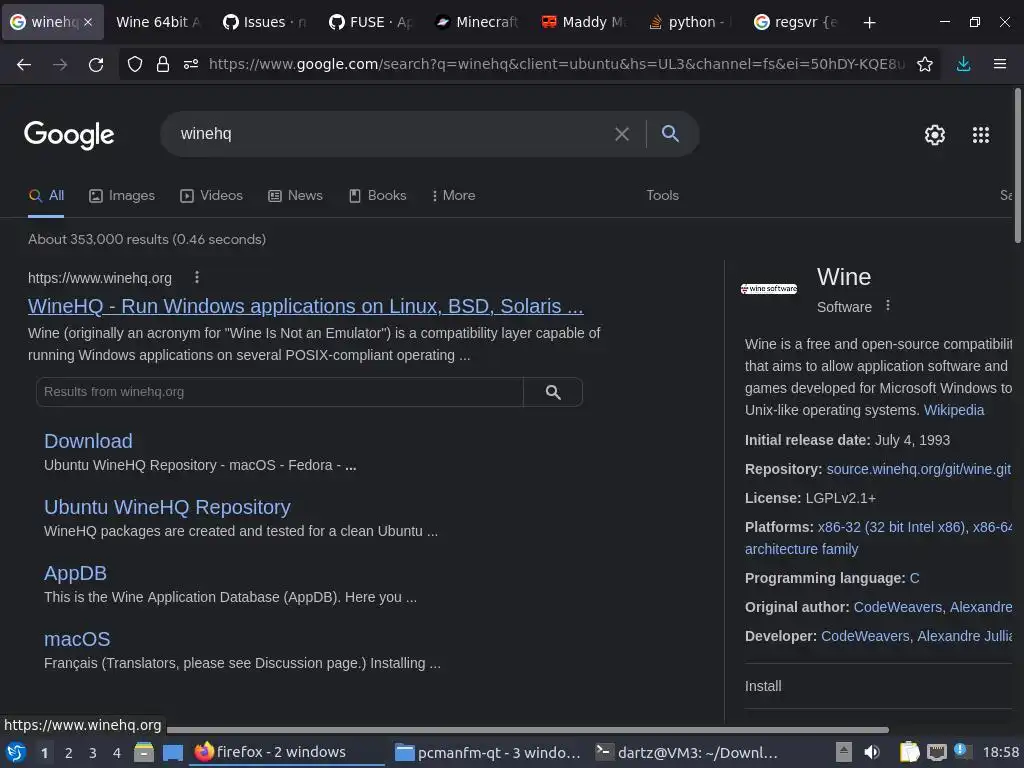
Task: Open the file manager launcher in the panel
Action: [144, 752]
